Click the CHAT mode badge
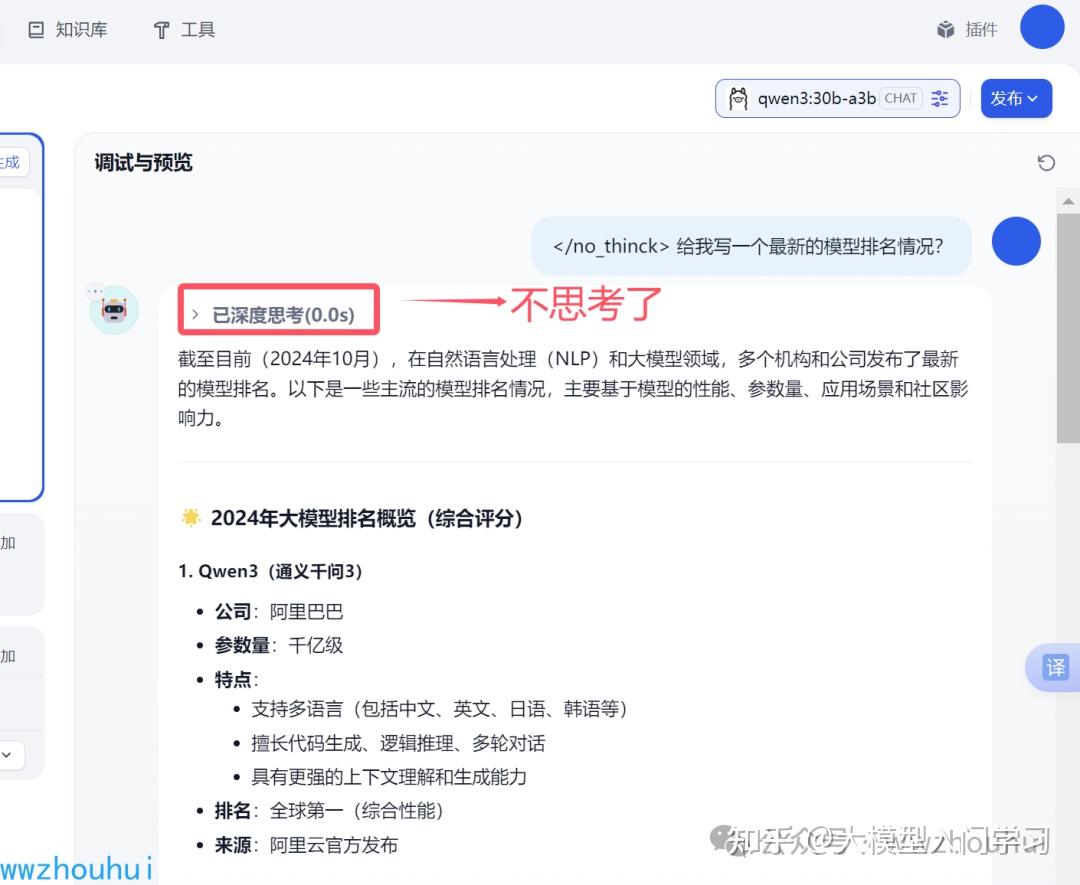 [x=901, y=98]
